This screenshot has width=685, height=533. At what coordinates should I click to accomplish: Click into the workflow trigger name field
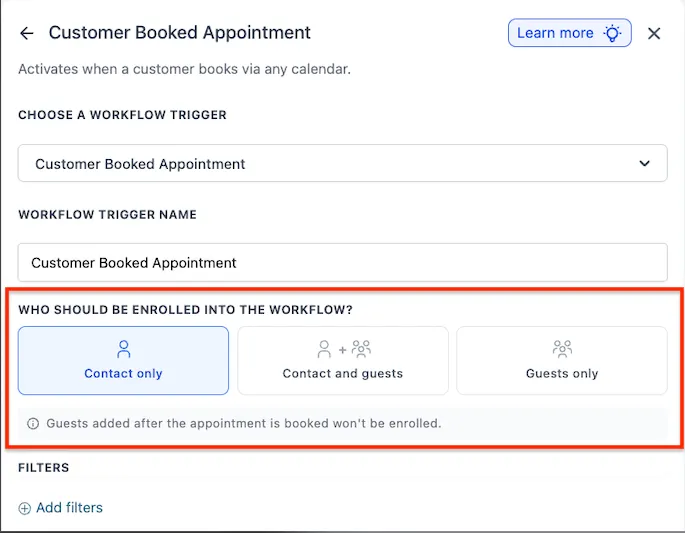pos(342,263)
